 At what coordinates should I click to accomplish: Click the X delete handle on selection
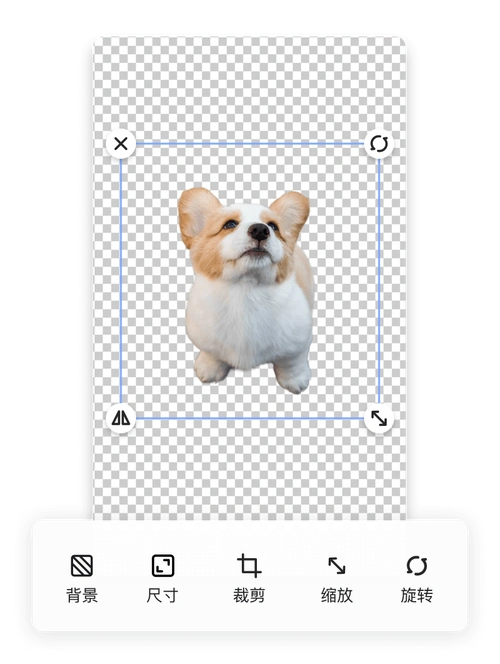tap(121, 144)
